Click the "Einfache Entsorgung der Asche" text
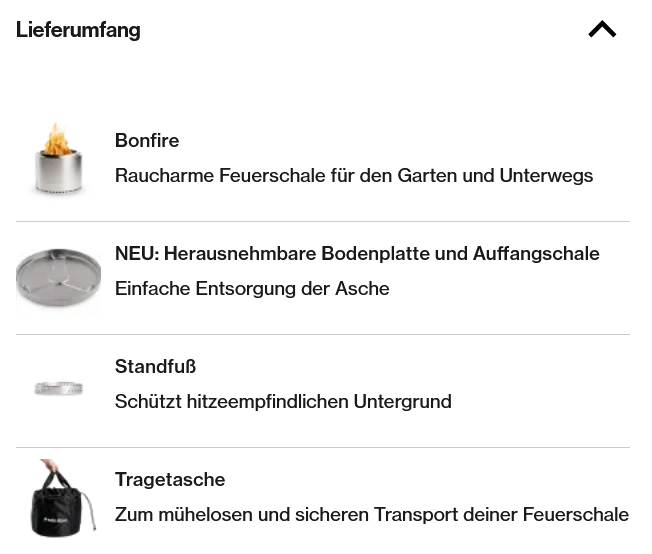Image resolution: width=652 pixels, height=554 pixels. [252, 289]
